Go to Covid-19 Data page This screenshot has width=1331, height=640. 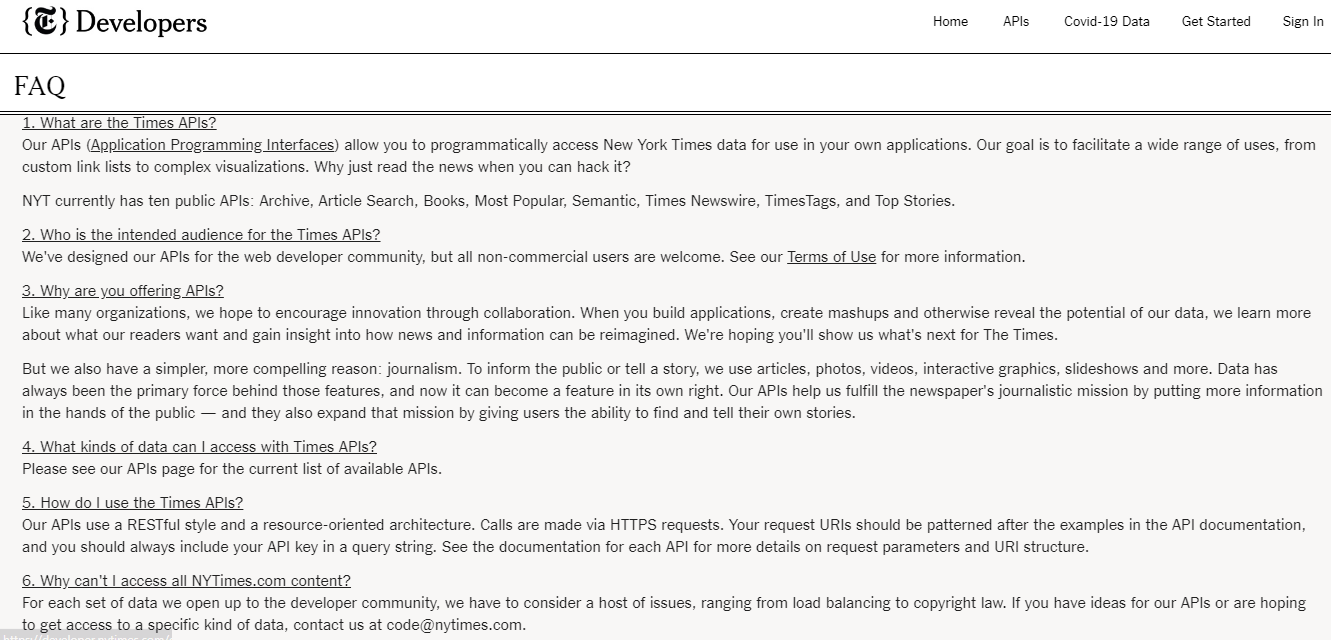[1107, 21]
